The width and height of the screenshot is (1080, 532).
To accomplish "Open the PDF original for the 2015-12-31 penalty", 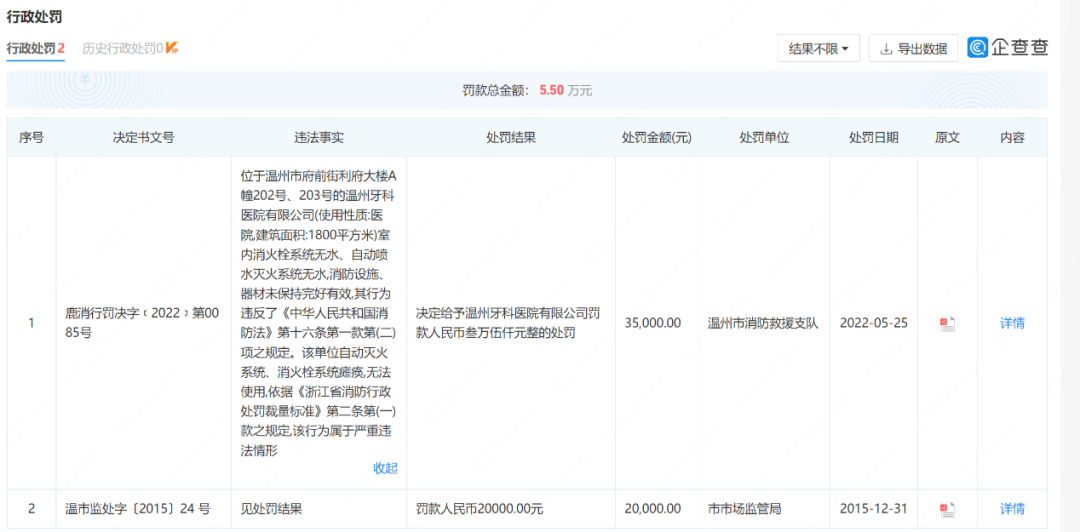I will pos(947,509).
